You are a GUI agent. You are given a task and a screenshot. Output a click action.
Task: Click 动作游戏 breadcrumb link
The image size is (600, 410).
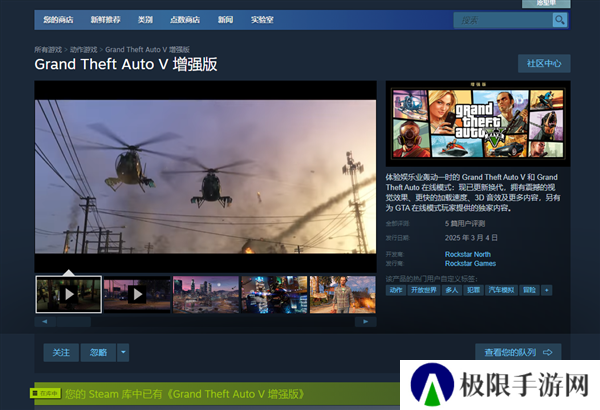coord(83,50)
